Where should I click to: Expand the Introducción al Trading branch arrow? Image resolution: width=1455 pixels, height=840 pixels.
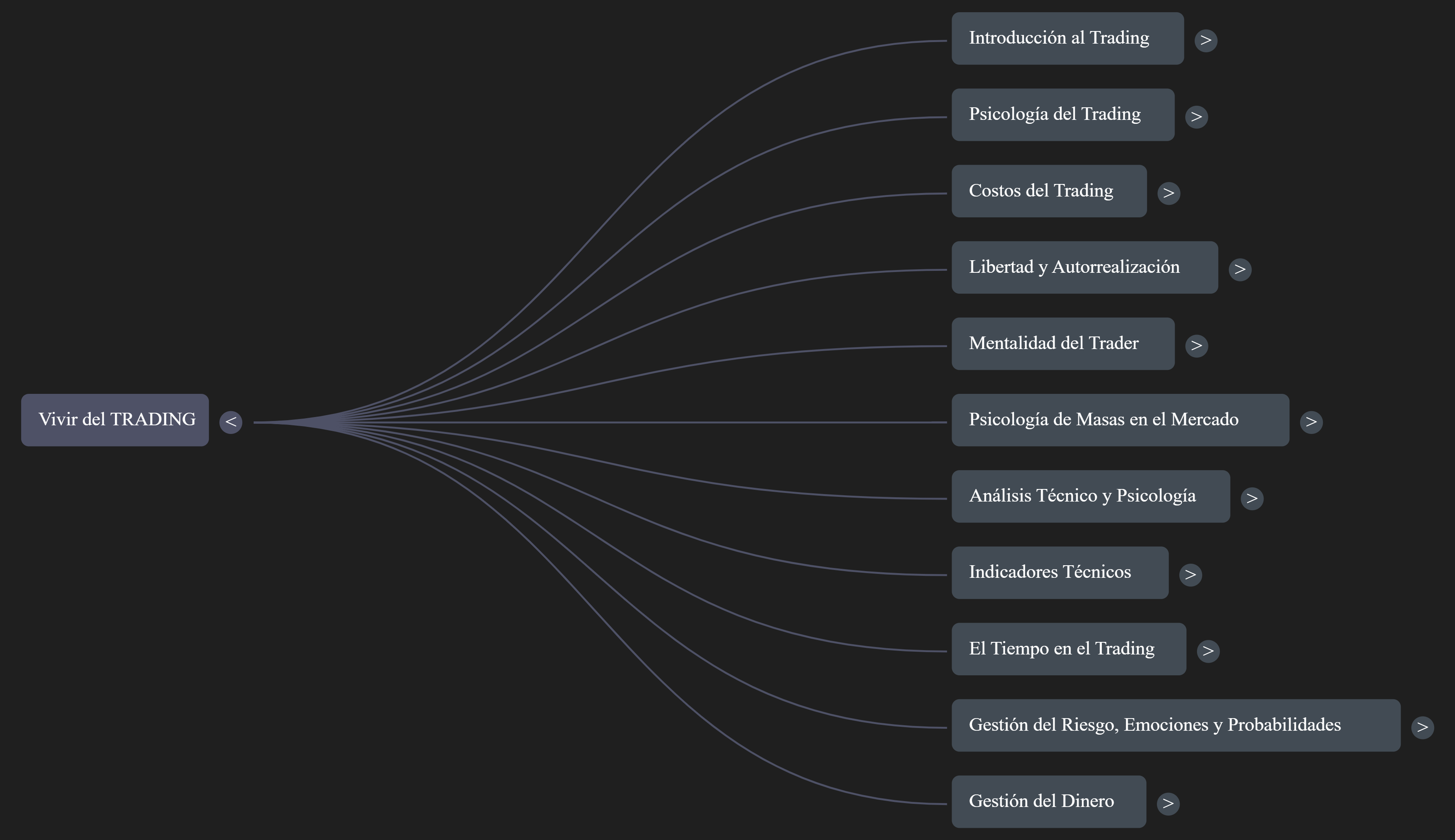[1205, 40]
